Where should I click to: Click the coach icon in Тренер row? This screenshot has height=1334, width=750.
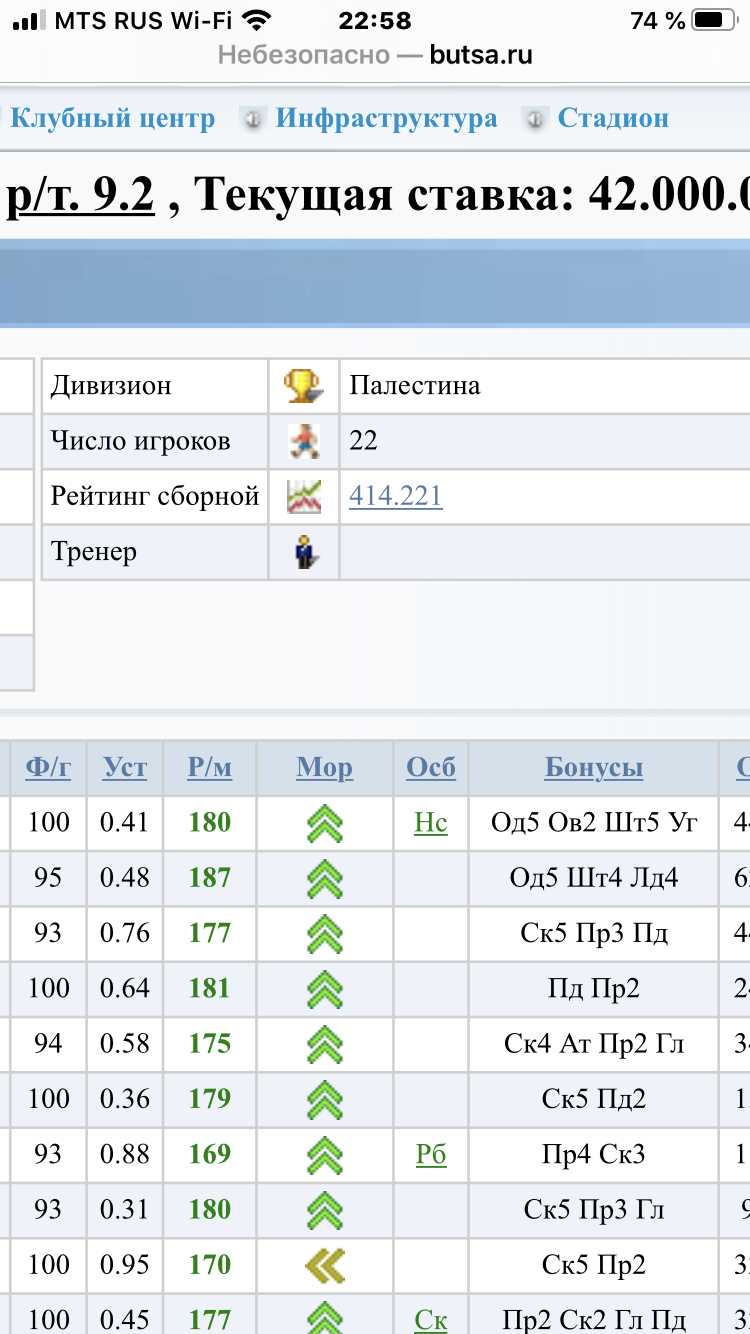click(x=303, y=552)
